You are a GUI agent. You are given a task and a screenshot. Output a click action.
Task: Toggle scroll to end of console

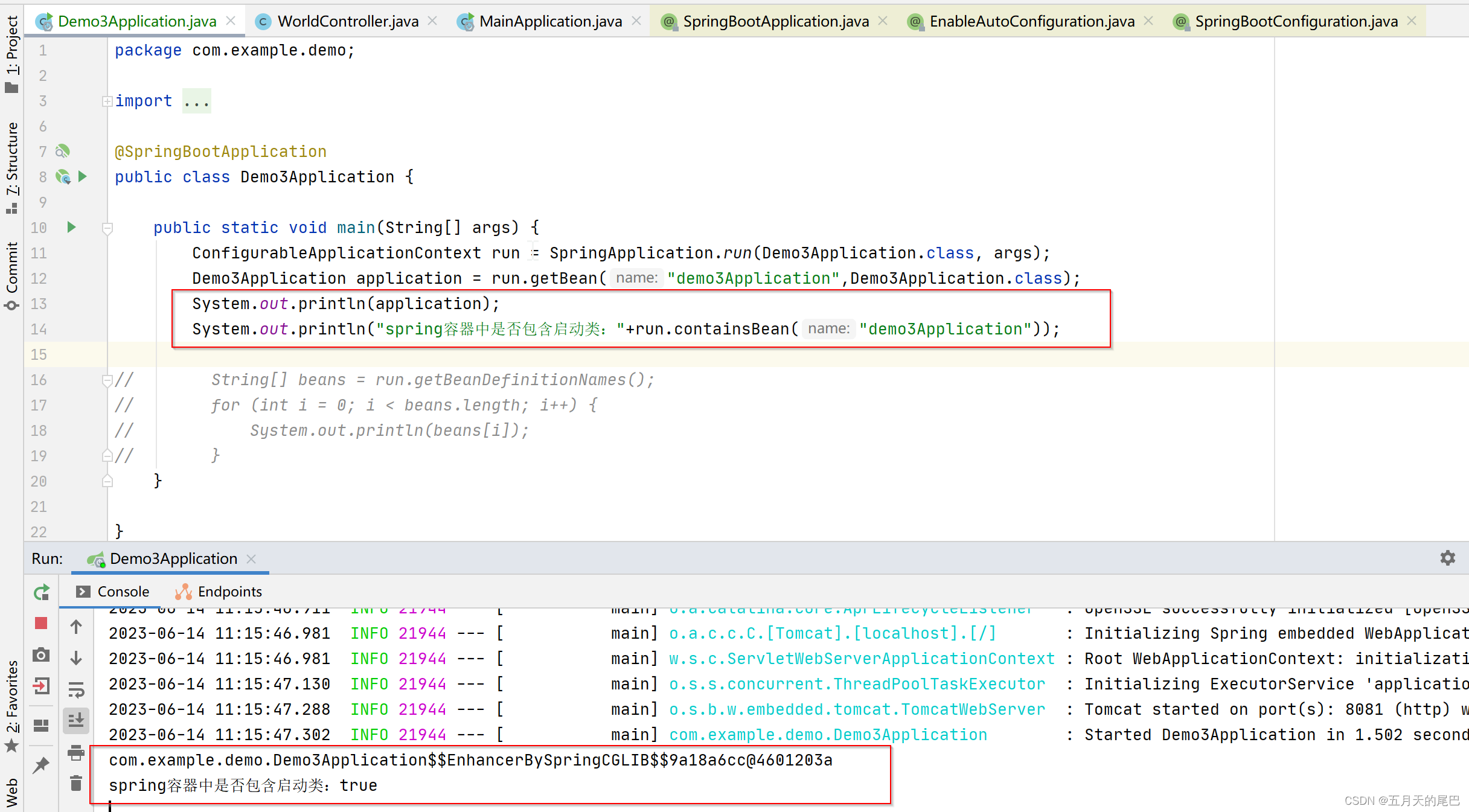[76, 720]
